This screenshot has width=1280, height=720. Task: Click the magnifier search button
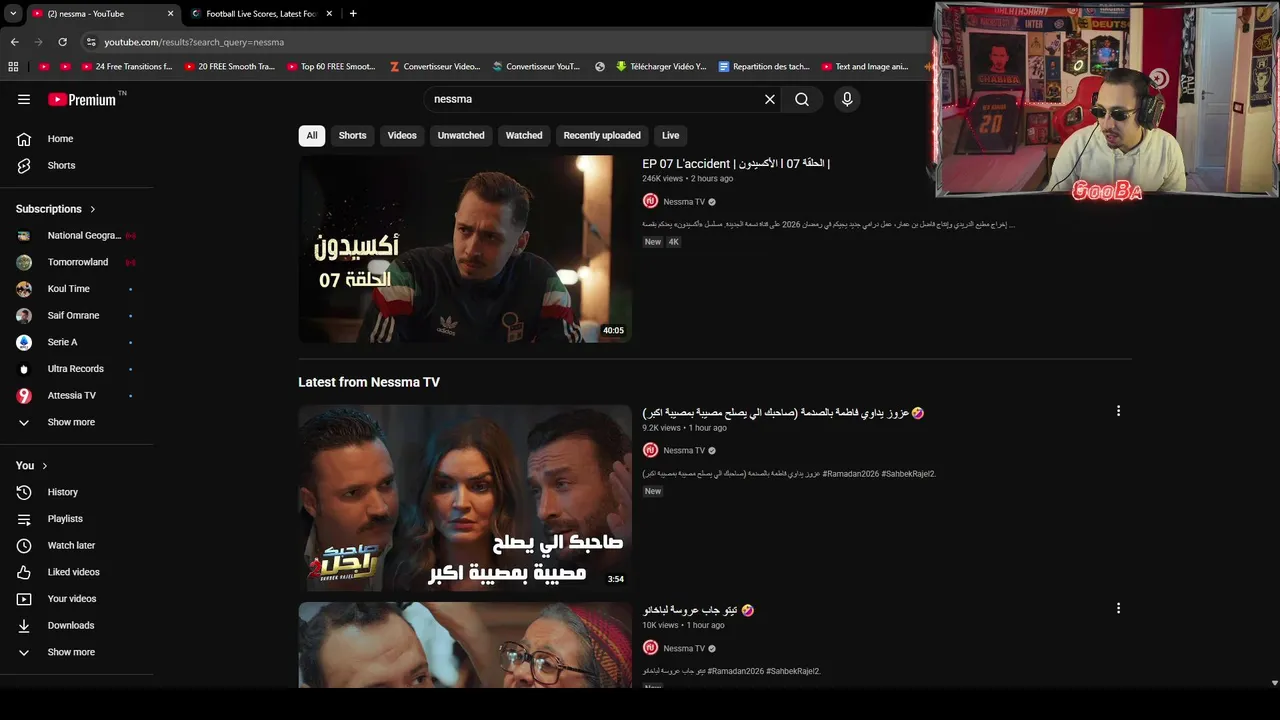(802, 99)
